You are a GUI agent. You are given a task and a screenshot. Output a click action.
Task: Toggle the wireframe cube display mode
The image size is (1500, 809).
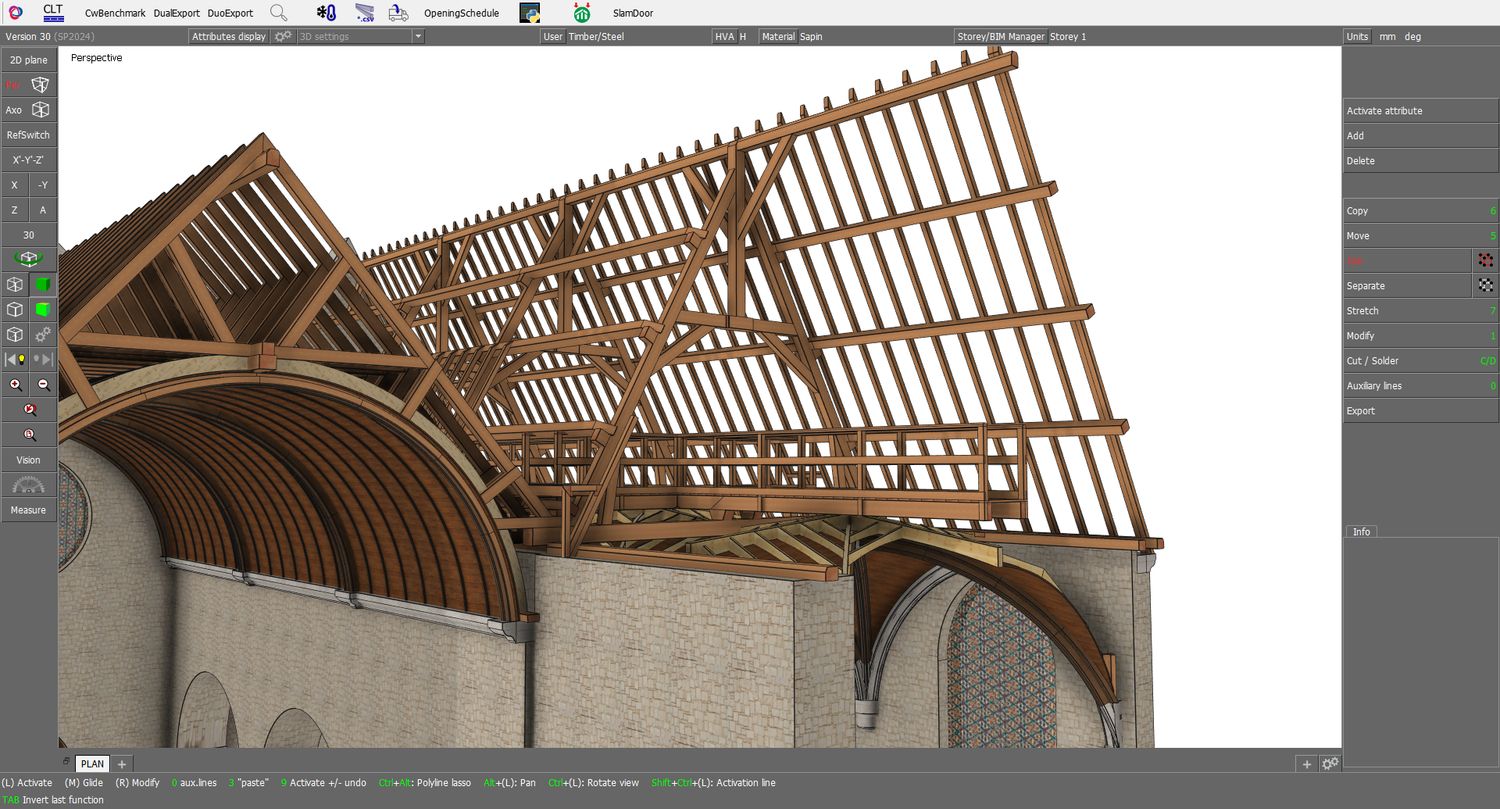click(x=15, y=285)
